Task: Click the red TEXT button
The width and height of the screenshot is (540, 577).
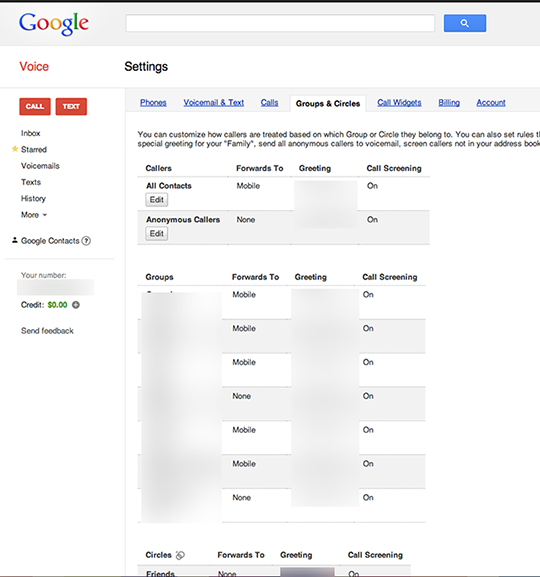Action: click(x=71, y=106)
